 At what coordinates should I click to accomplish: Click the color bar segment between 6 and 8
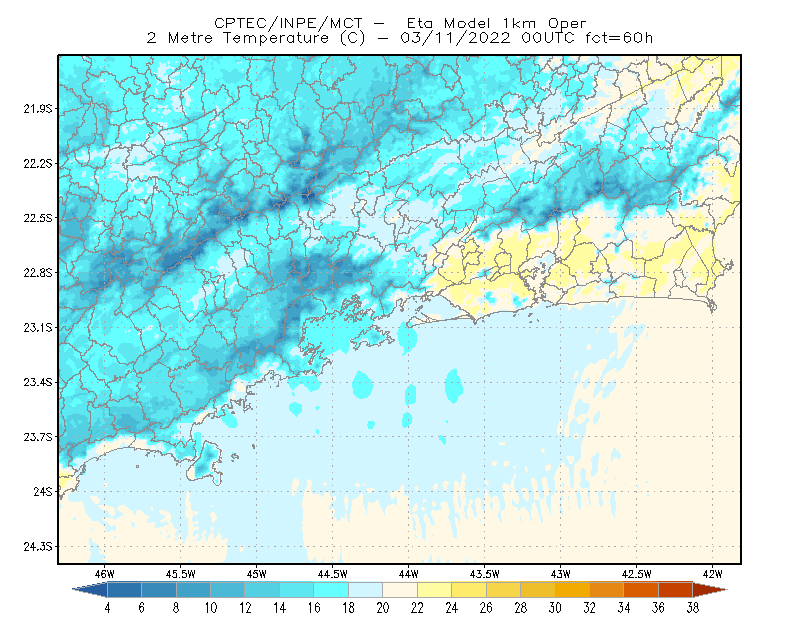(159, 590)
